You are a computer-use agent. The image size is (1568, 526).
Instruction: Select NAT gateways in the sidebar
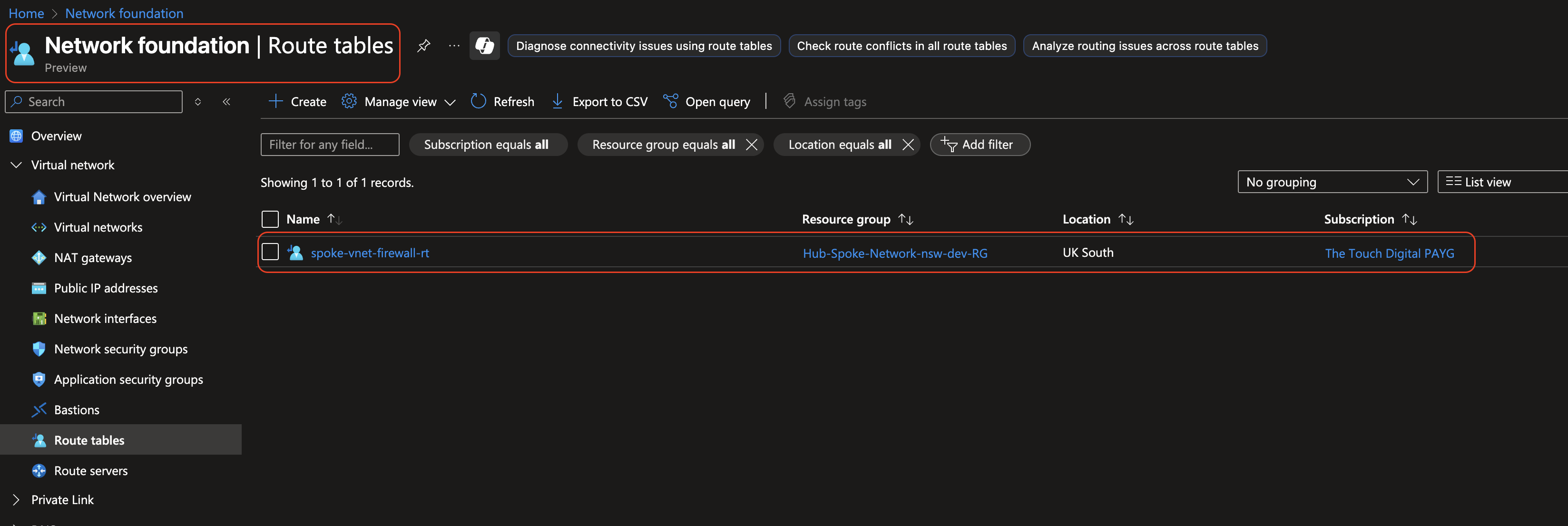click(x=92, y=257)
